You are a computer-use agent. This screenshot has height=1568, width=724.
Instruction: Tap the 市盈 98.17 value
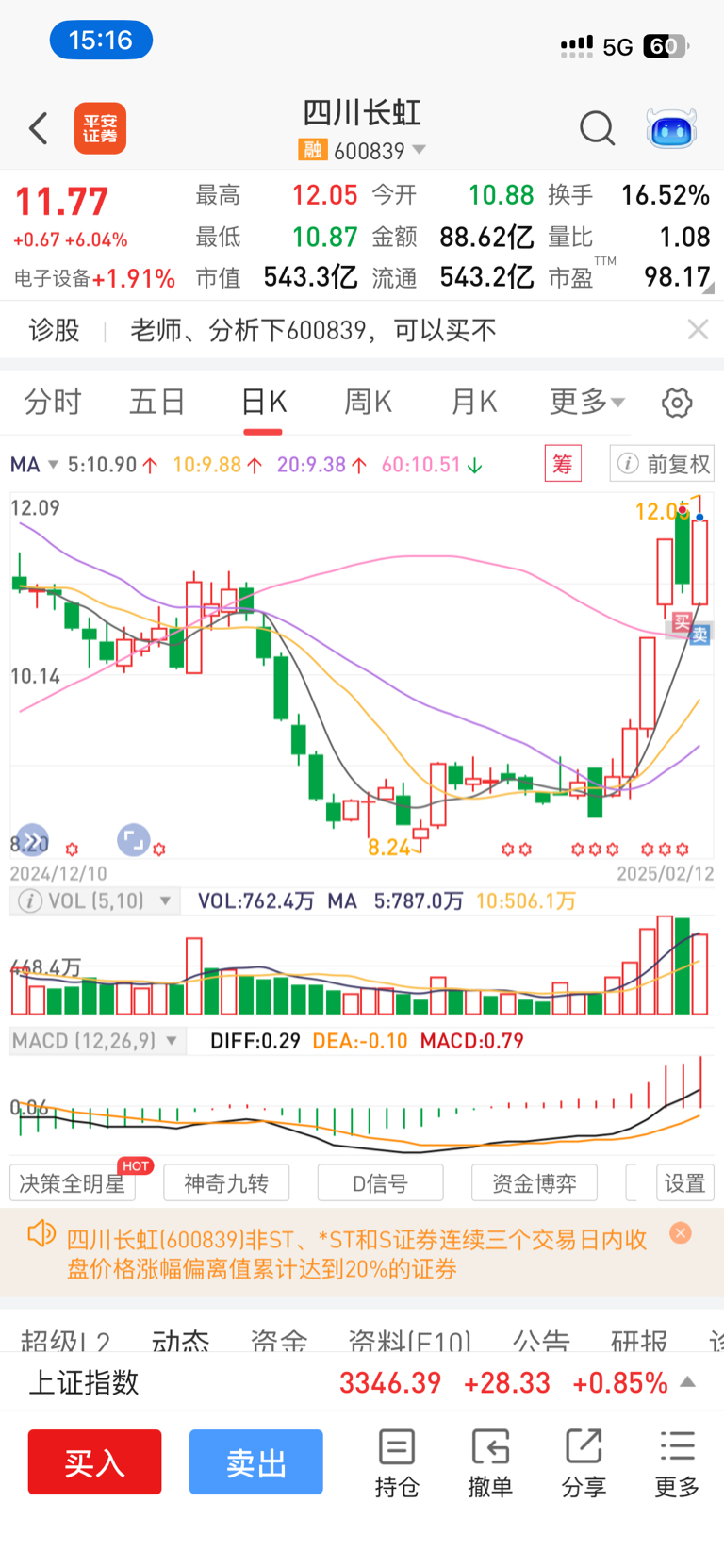pos(677,277)
